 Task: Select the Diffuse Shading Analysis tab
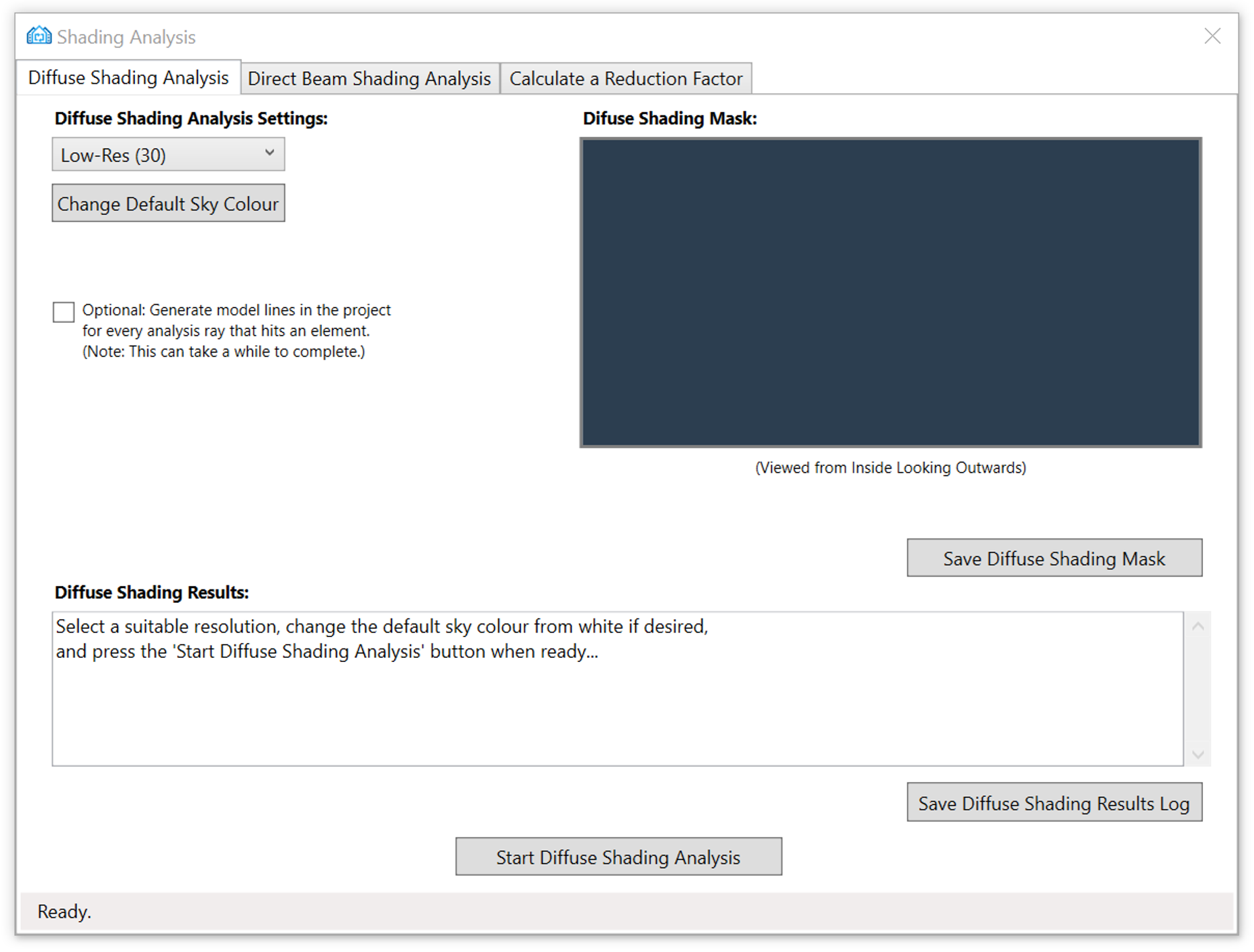[128, 78]
